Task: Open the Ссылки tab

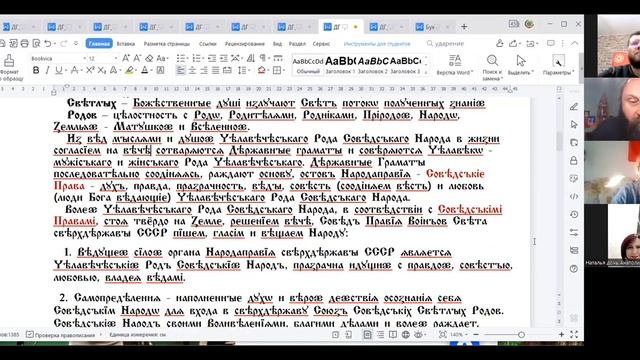Action: click(207, 43)
